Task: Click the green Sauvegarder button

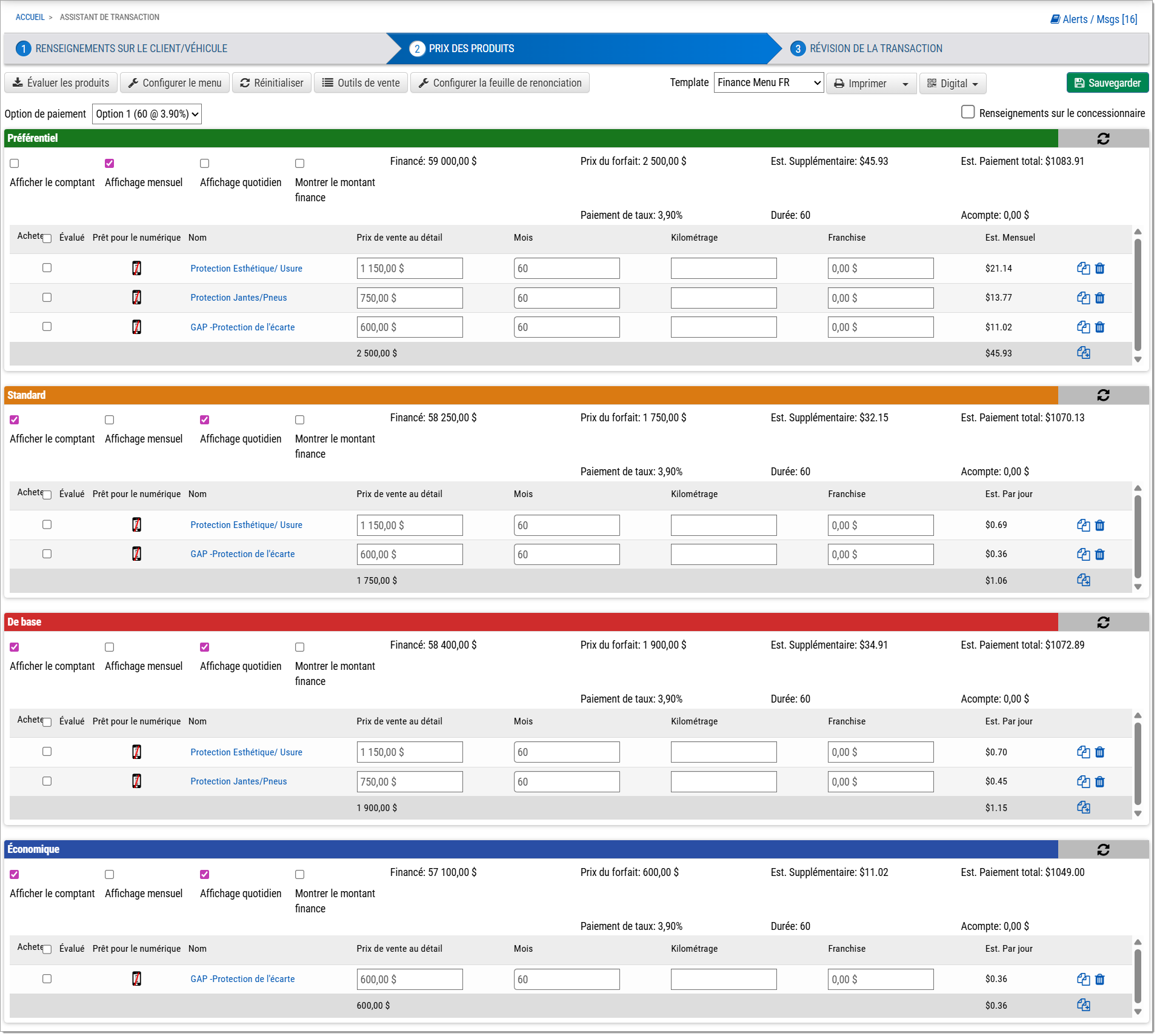Action: point(1107,83)
